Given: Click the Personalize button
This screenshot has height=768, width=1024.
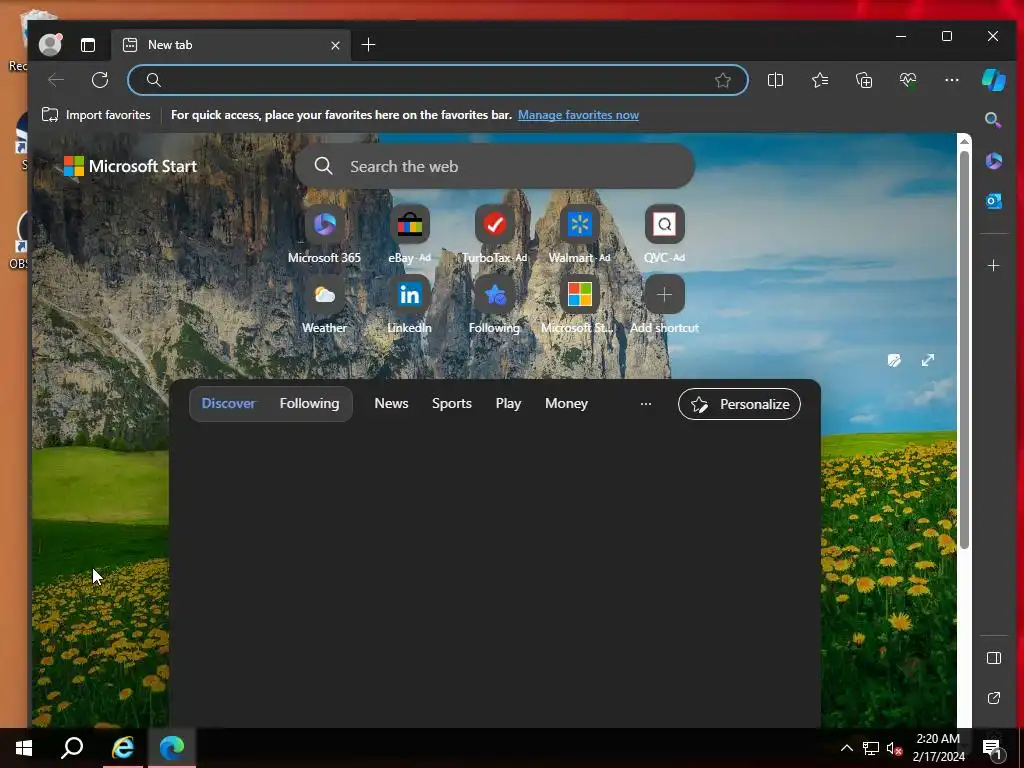Looking at the screenshot, I should click(739, 404).
